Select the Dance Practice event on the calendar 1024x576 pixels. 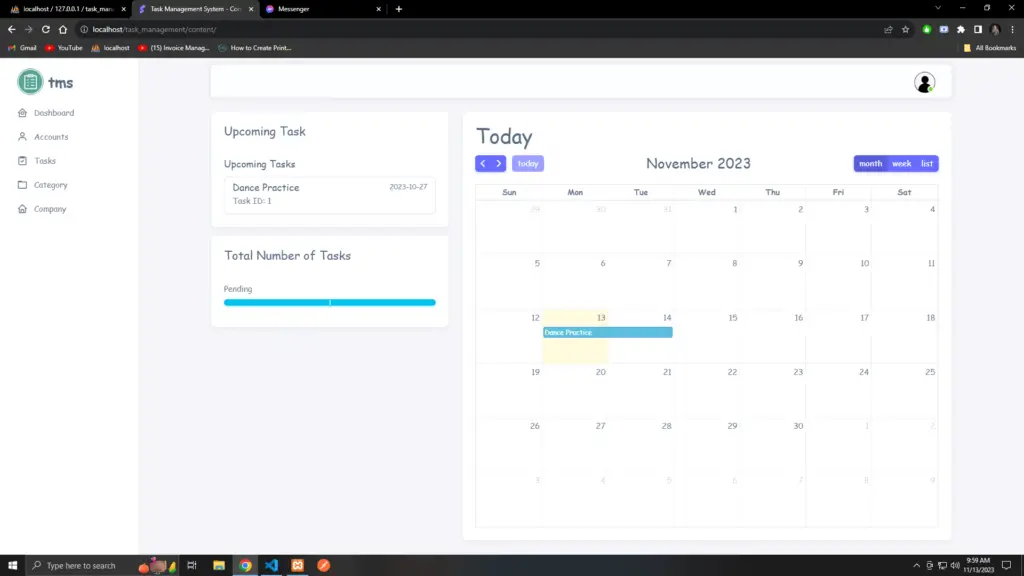point(607,331)
